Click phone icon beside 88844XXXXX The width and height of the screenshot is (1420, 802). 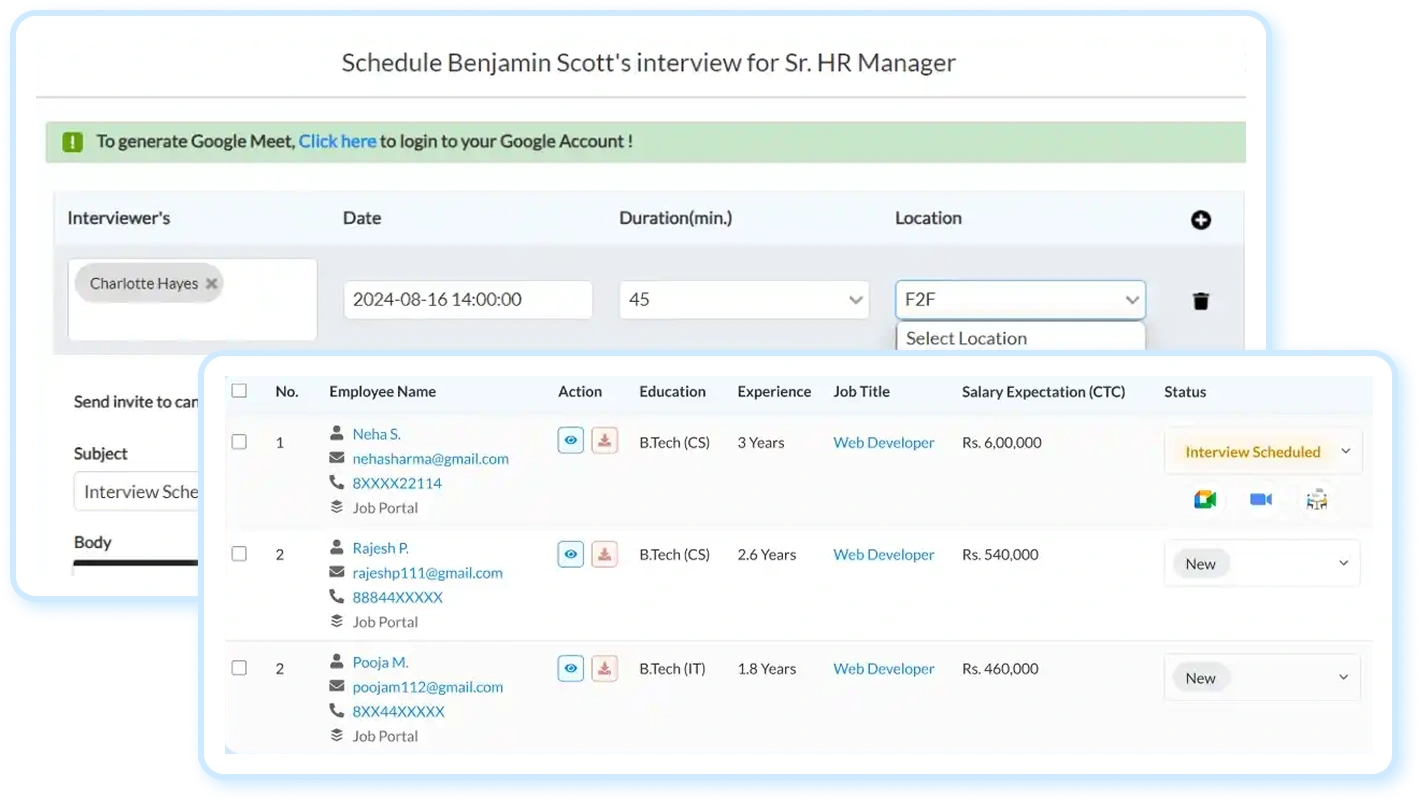337,596
